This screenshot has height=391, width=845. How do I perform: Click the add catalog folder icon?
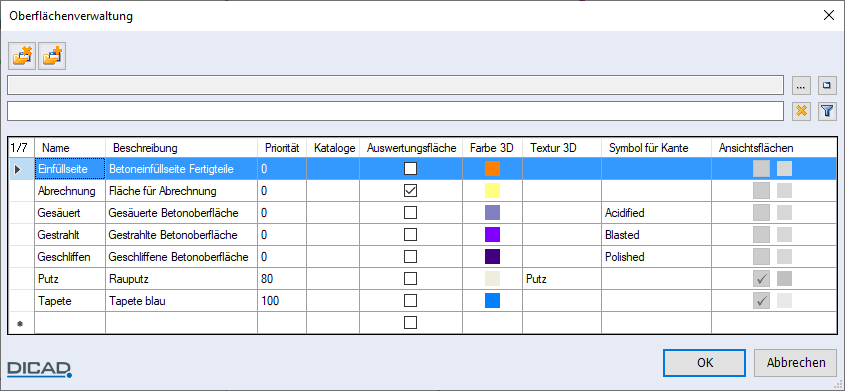pos(52,57)
